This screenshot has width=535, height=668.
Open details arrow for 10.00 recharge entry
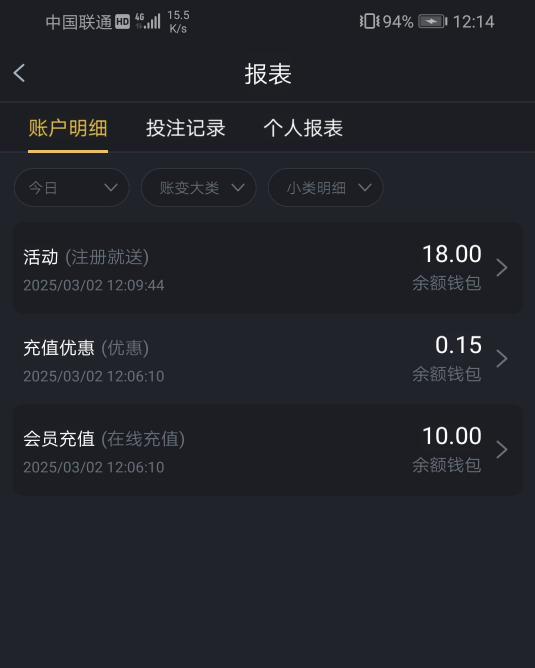[x=502, y=449]
